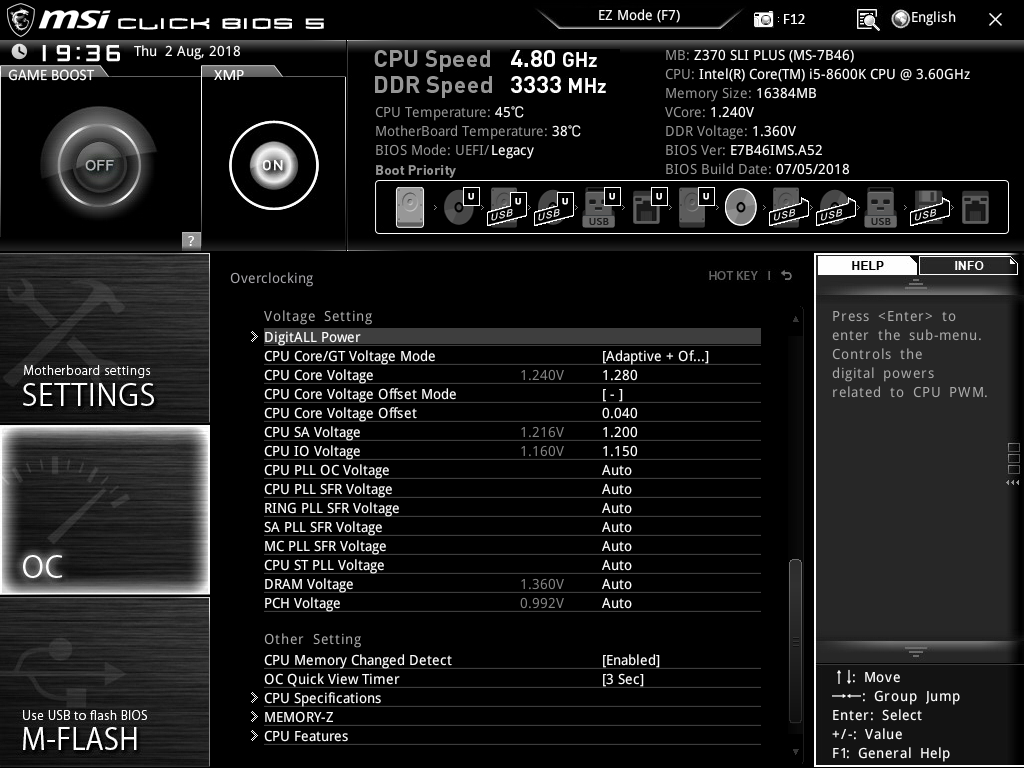Open the OC overclocking section
Screen dimensions: 1024x768
pos(105,510)
